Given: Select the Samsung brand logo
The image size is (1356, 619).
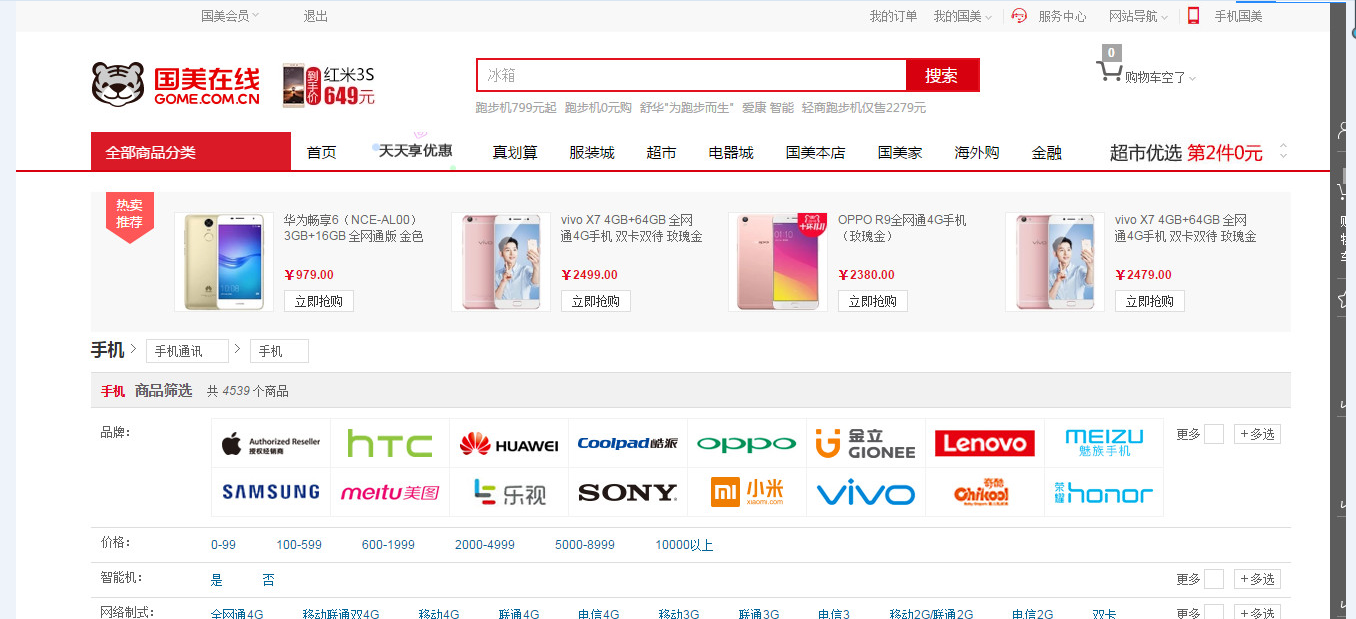Looking at the screenshot, I should tap(271, 492).
